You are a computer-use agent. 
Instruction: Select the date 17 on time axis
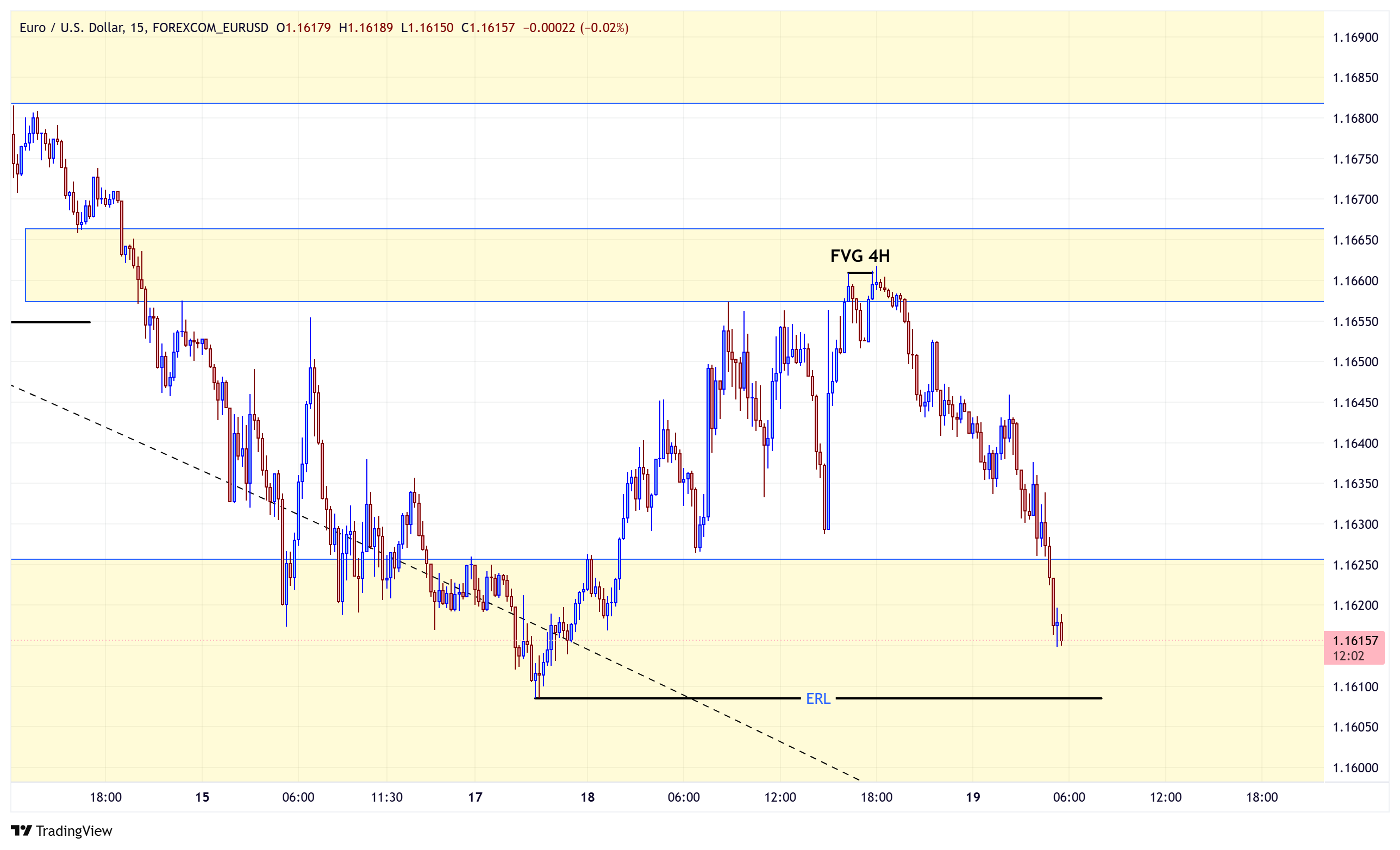pos(475,797)
